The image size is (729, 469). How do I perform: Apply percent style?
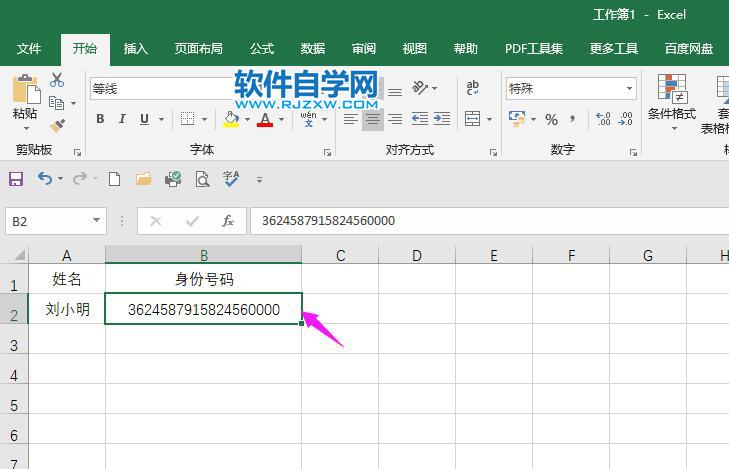[551, 119]
